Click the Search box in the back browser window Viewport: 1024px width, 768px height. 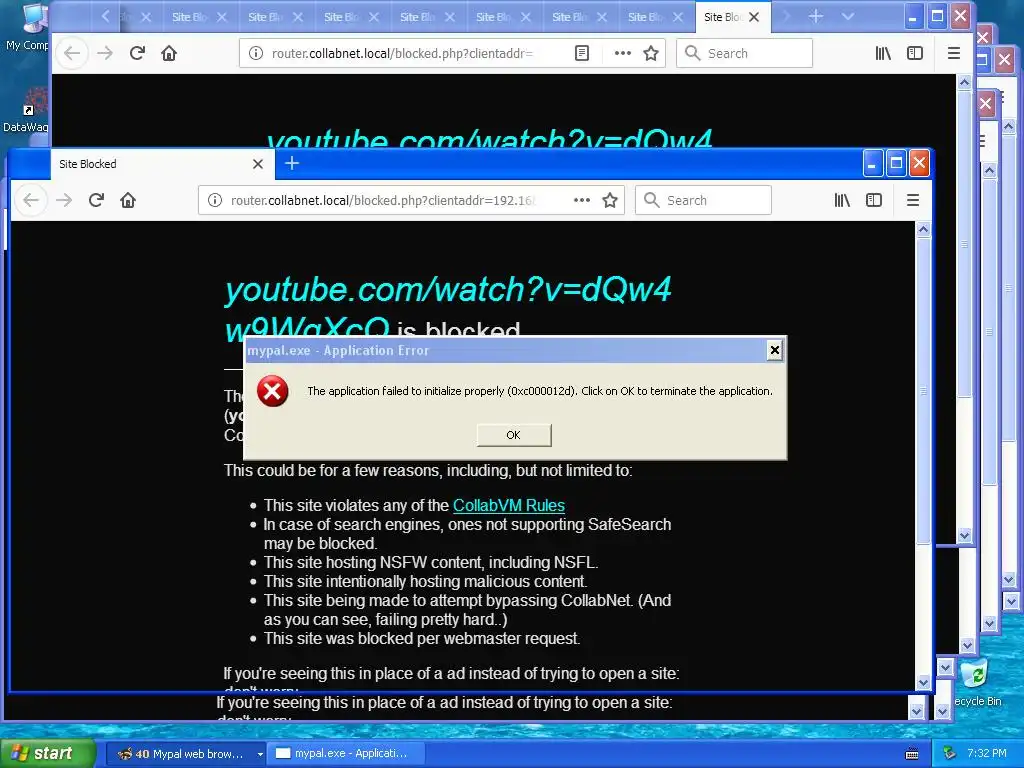(744, 53)
